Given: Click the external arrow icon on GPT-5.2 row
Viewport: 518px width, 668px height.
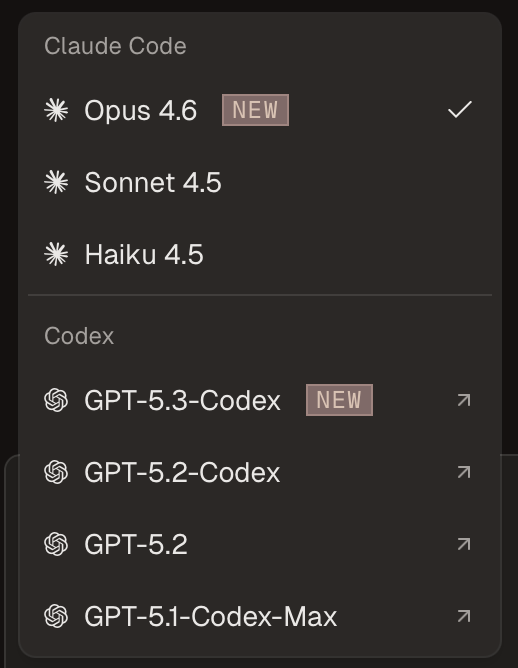Looking at the screenshot, I should pos(464,544).
